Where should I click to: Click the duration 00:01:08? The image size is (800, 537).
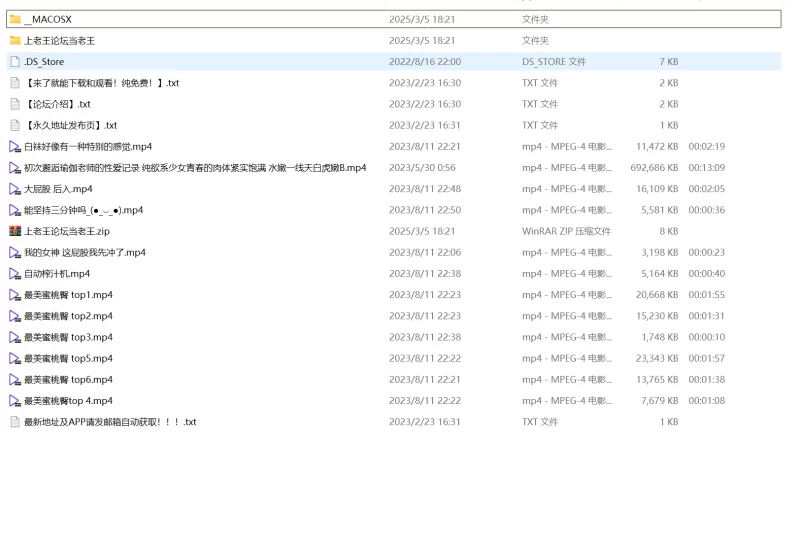coord(707,401)
